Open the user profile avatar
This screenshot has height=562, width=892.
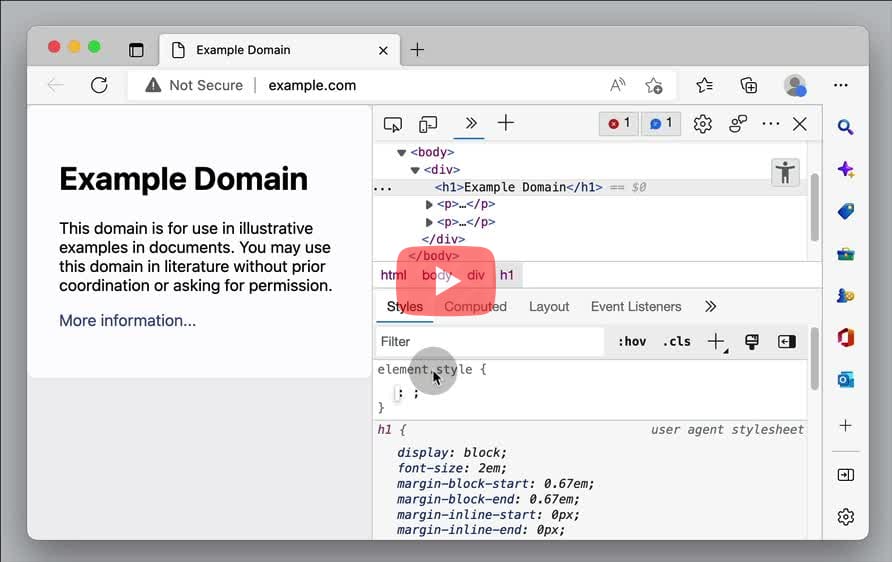[x=795, y=85]
